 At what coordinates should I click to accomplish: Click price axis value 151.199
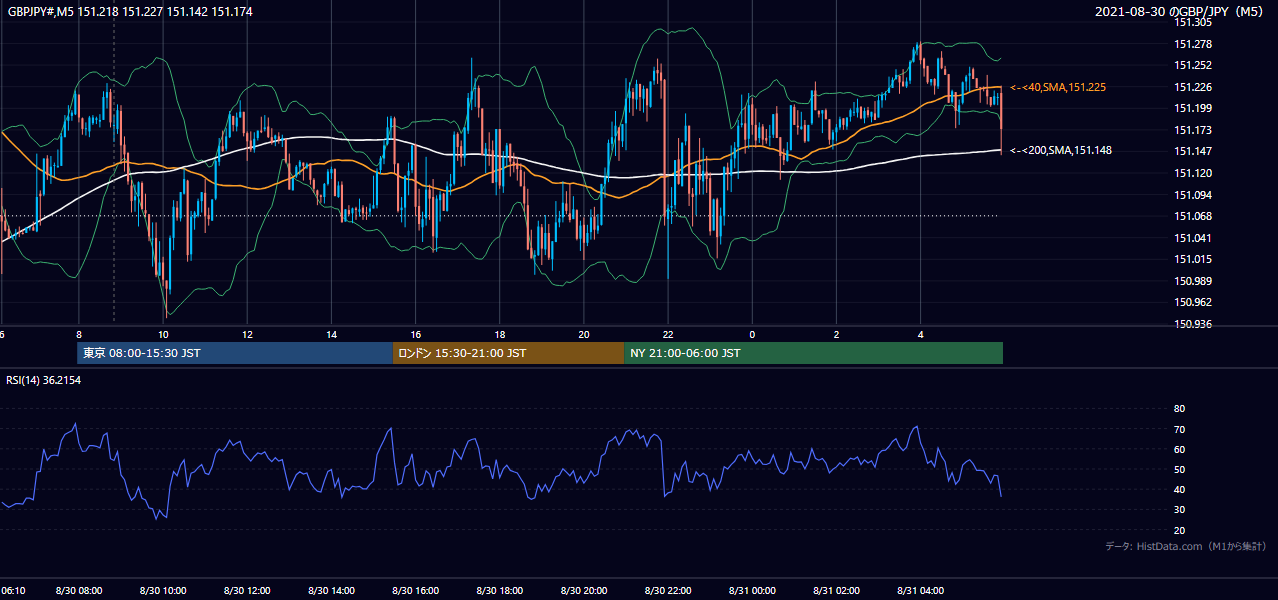[1194, 108]
